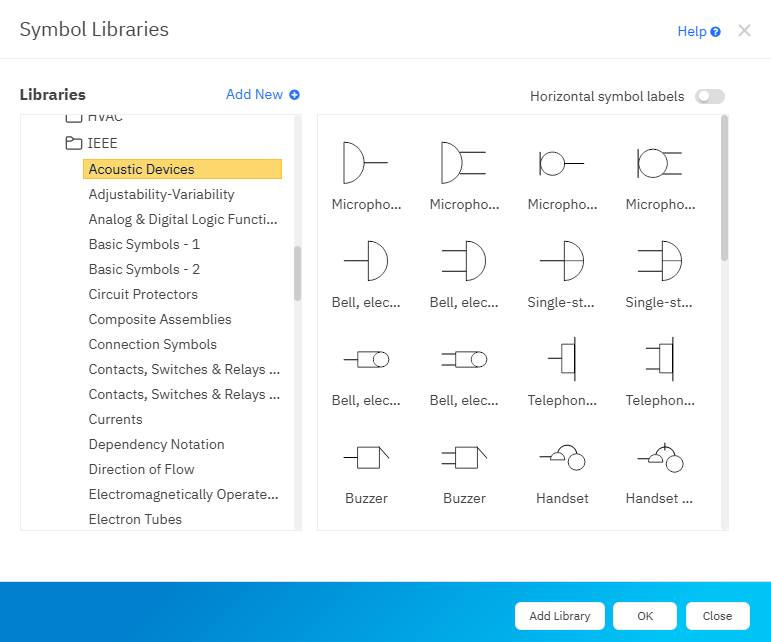Open the Circuit Protectors library
The image size is (771, 642).
point(143,294)
